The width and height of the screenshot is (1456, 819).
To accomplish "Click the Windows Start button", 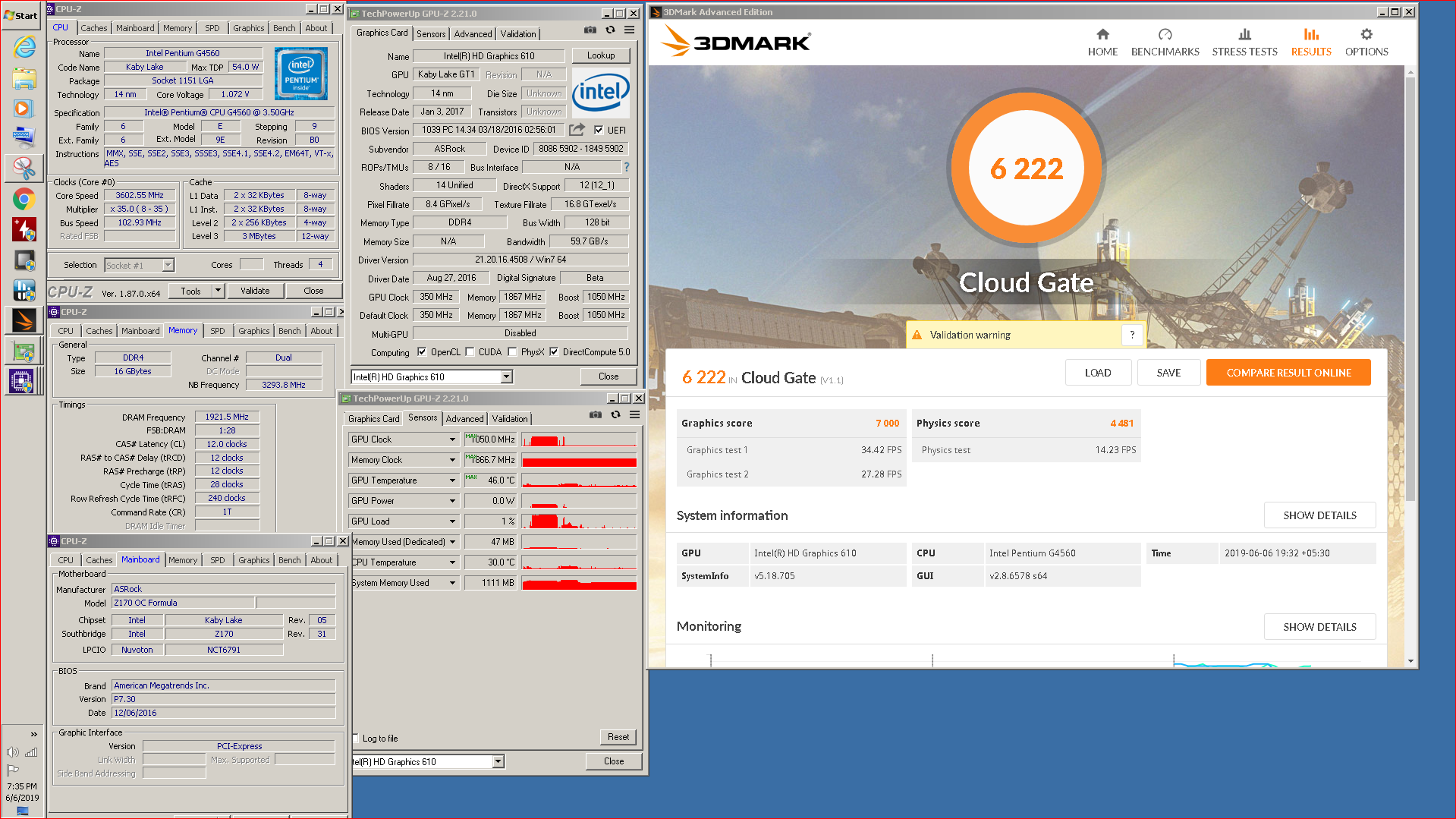I will [x=21, y=15].
